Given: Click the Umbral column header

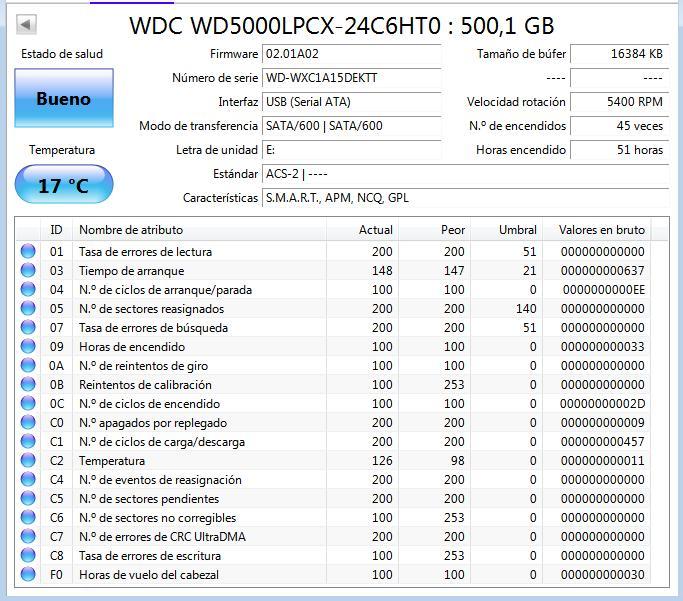Looking at the screenshot, I should point(507,230).
